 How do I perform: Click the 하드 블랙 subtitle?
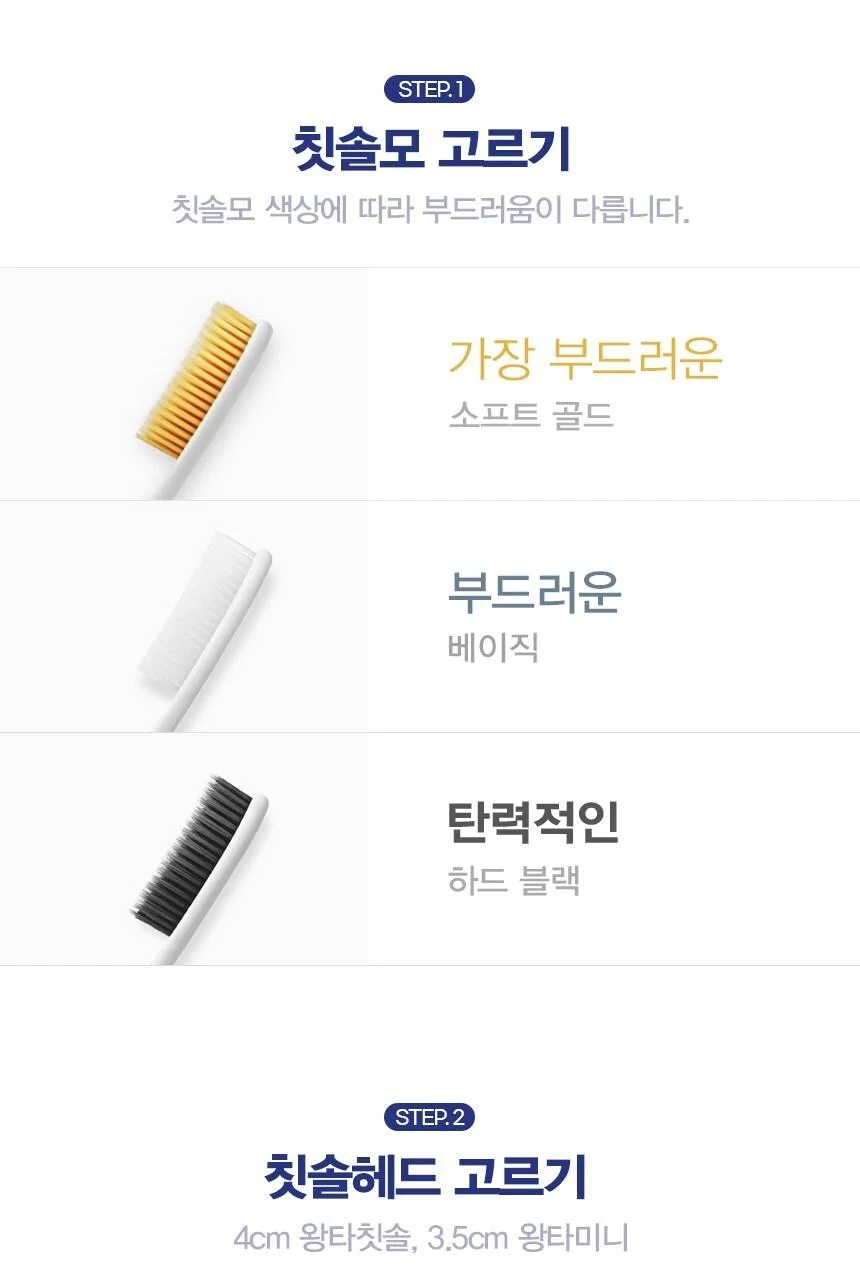pos(514,881)
